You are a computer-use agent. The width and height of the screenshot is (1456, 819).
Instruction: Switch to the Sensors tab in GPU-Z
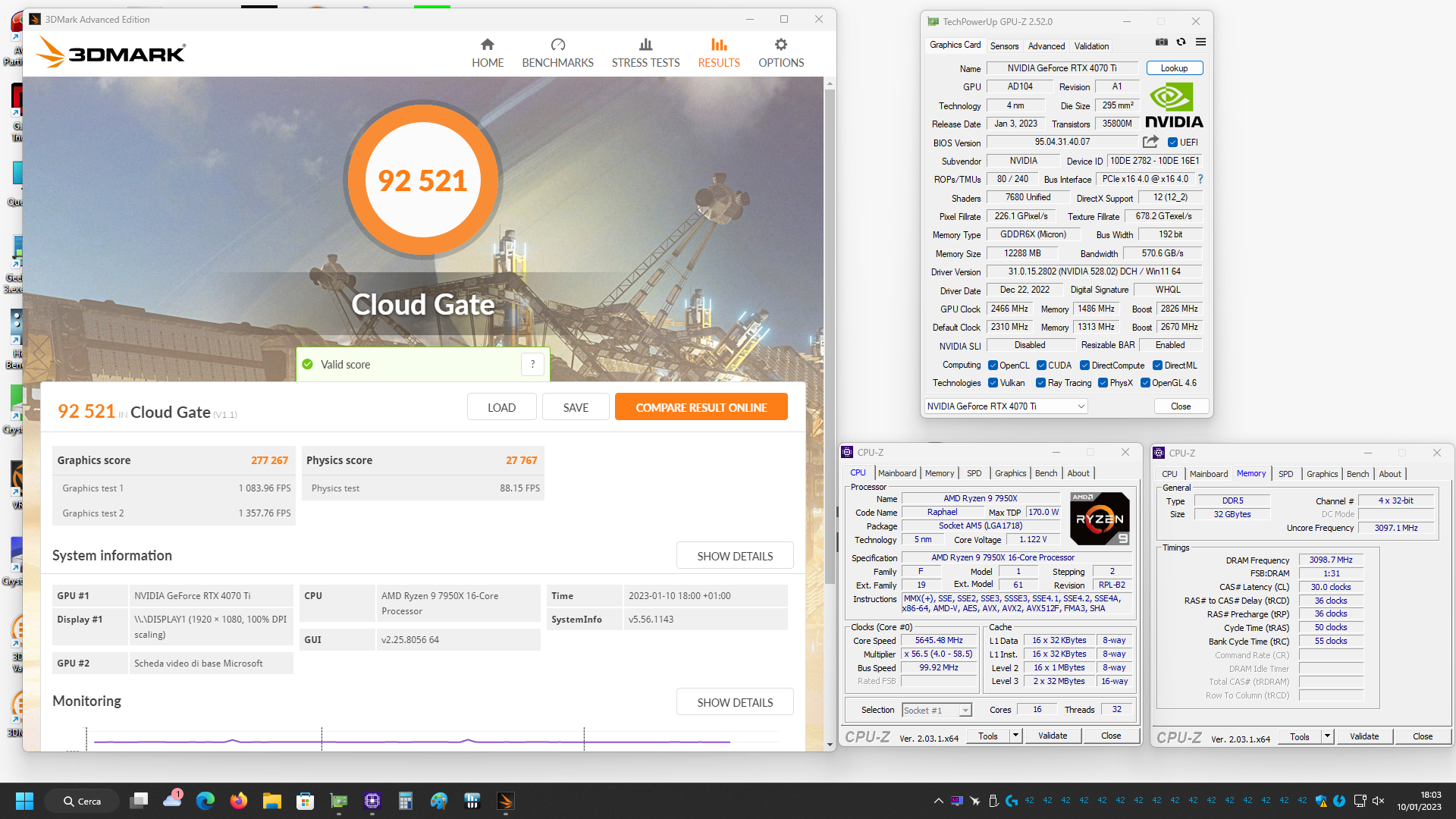pos(1004,46)
